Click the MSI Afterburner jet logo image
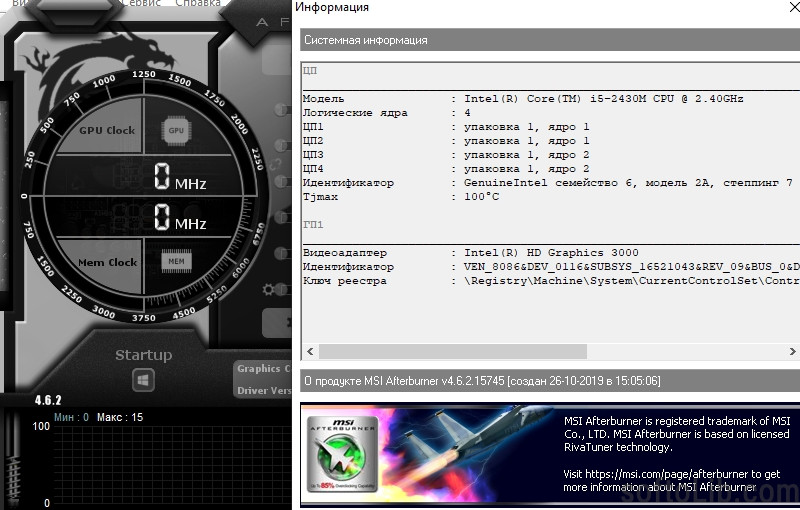The width and height of the screenshot is (800, 510). coord(342,454)
